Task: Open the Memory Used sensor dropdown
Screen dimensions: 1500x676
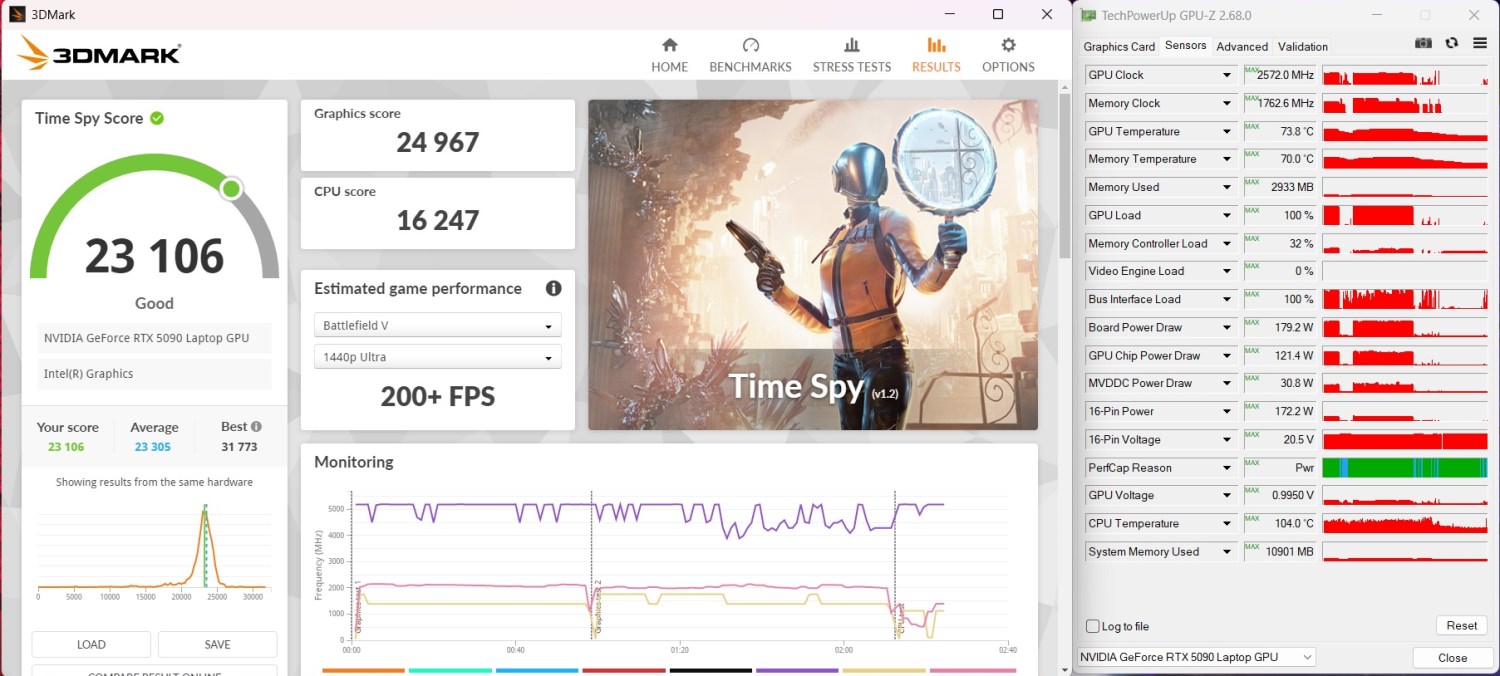Action: point(1227,187)
